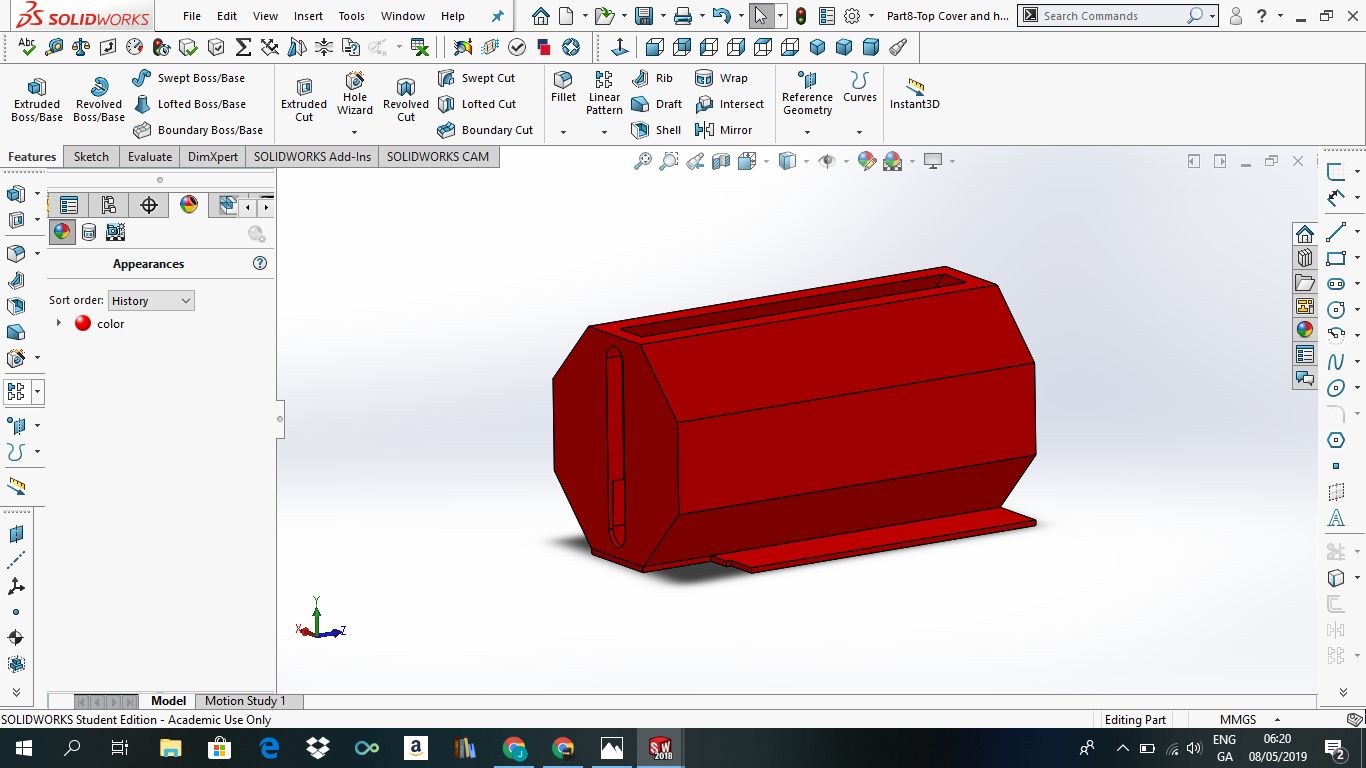The height and width of the screenshot is (768, 1366).
Task: Open the SOLIDWORKS Add-Ins tab
Action: (x=312, y=157)
